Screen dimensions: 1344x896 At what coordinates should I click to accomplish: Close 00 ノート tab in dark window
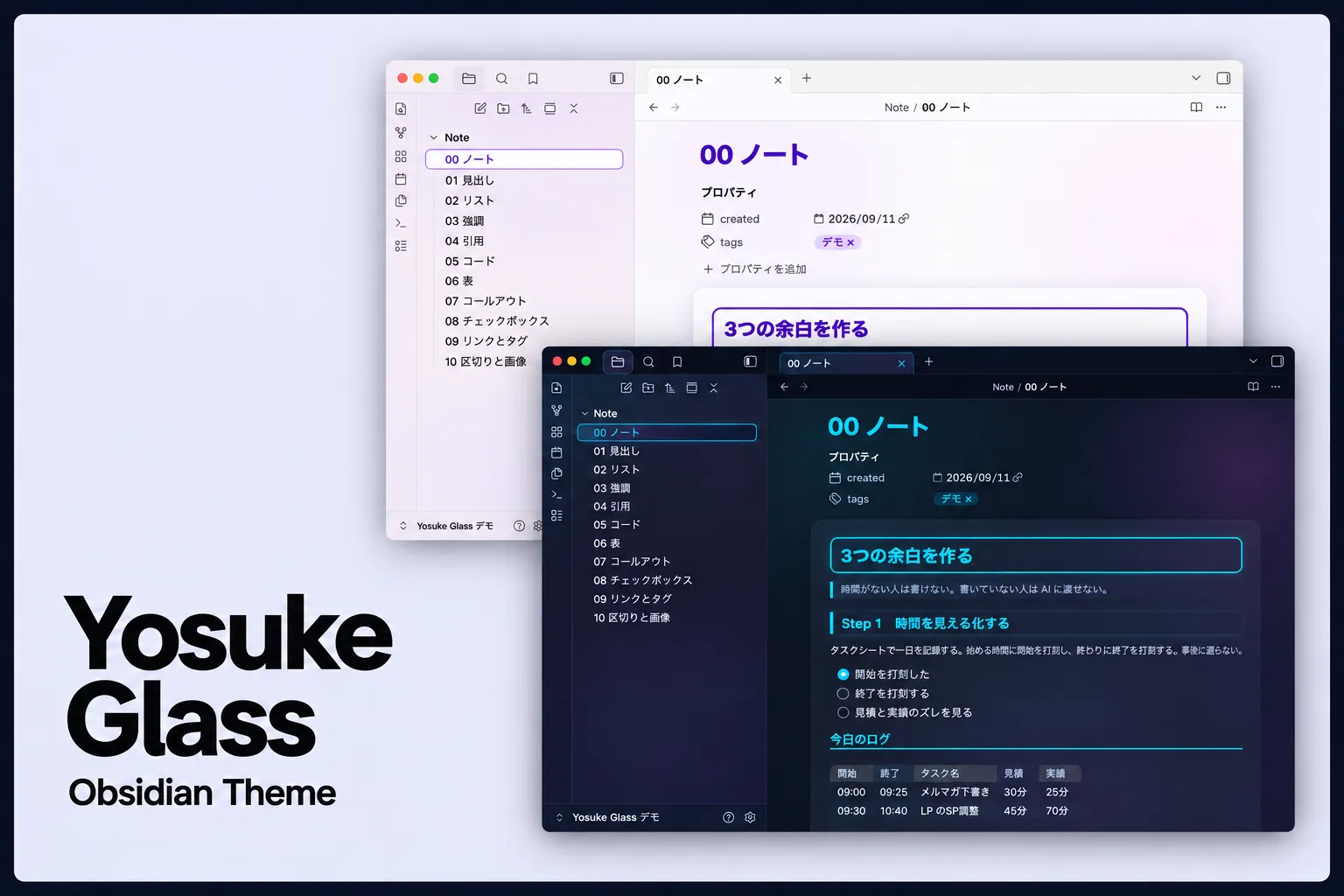click(902, 364)
